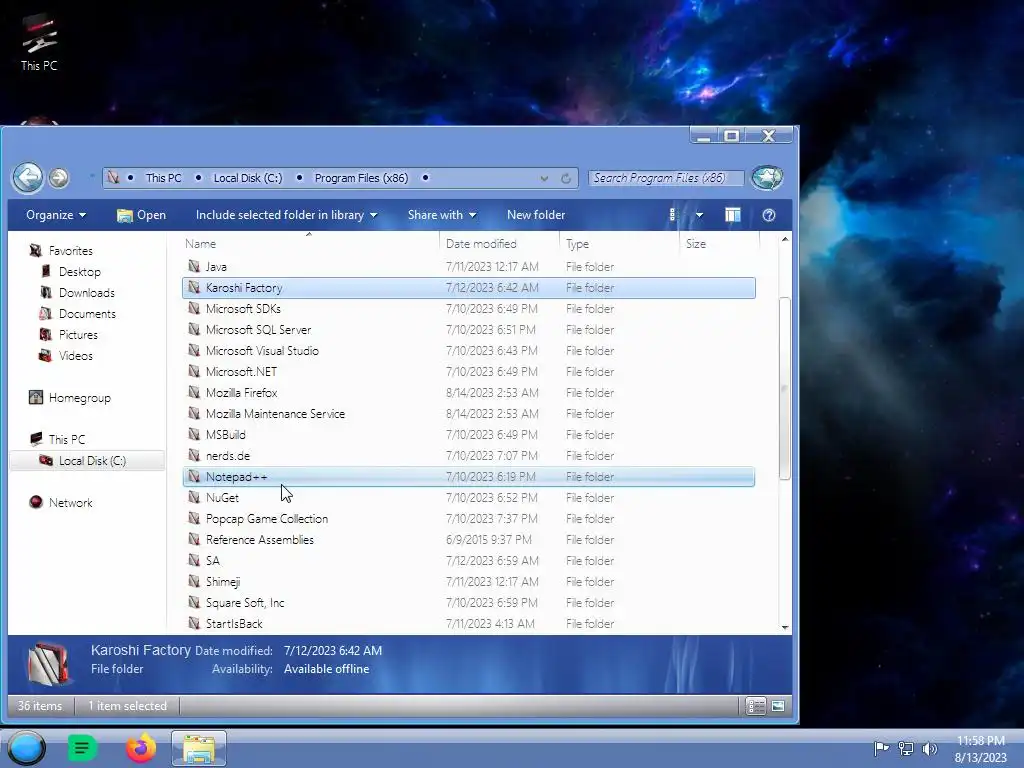Open Videos in the navigation pane

tap(75, 355)
